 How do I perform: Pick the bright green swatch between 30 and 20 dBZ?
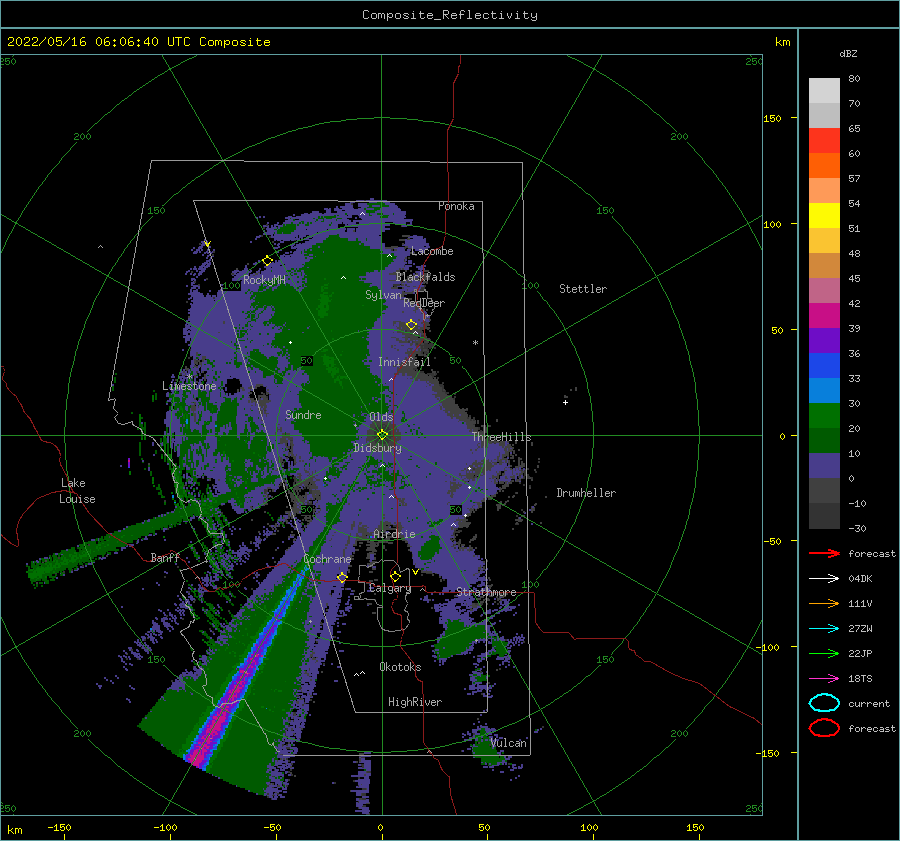[824, 416]
